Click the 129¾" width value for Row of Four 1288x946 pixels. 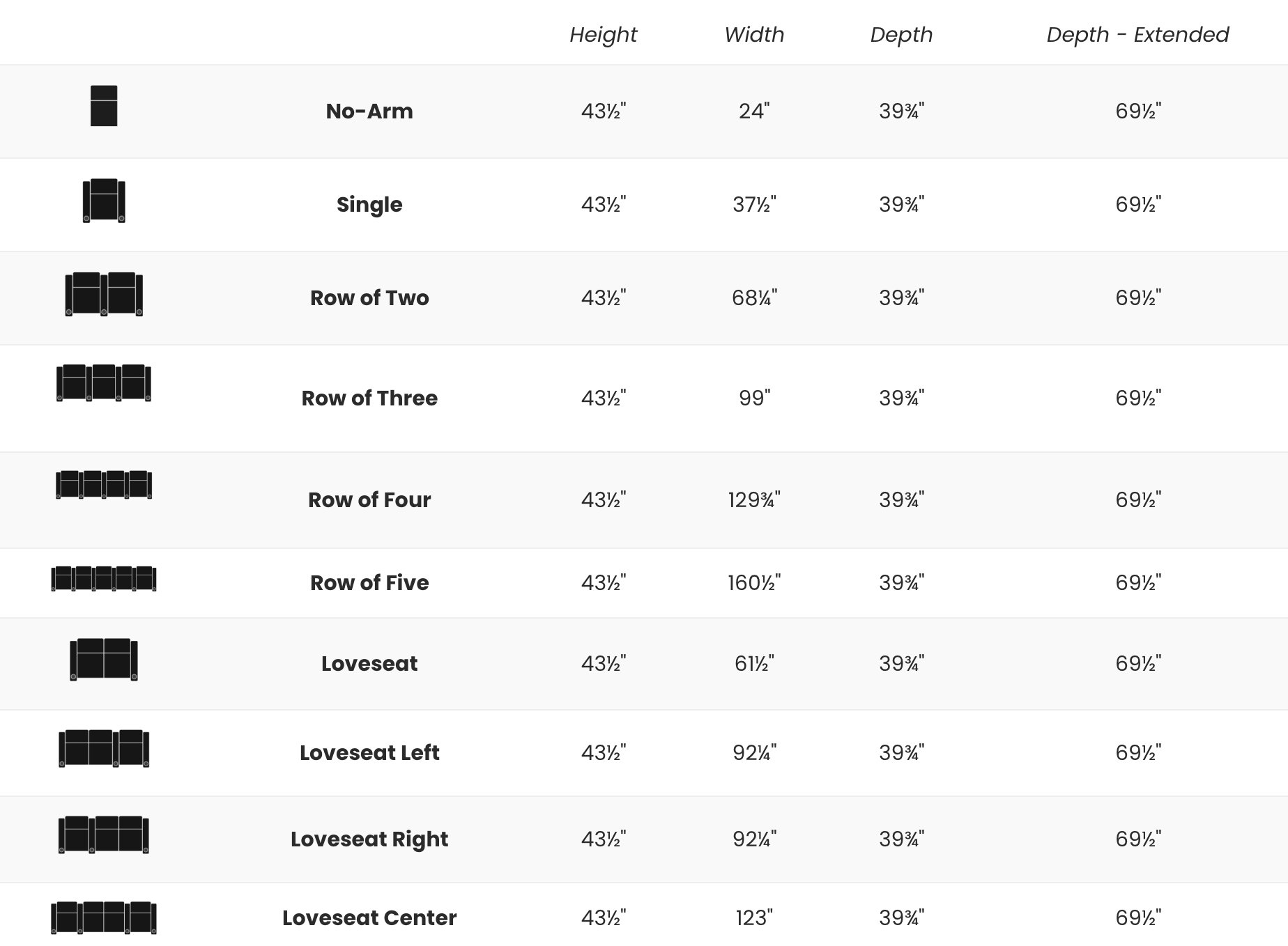coord(754,499)
